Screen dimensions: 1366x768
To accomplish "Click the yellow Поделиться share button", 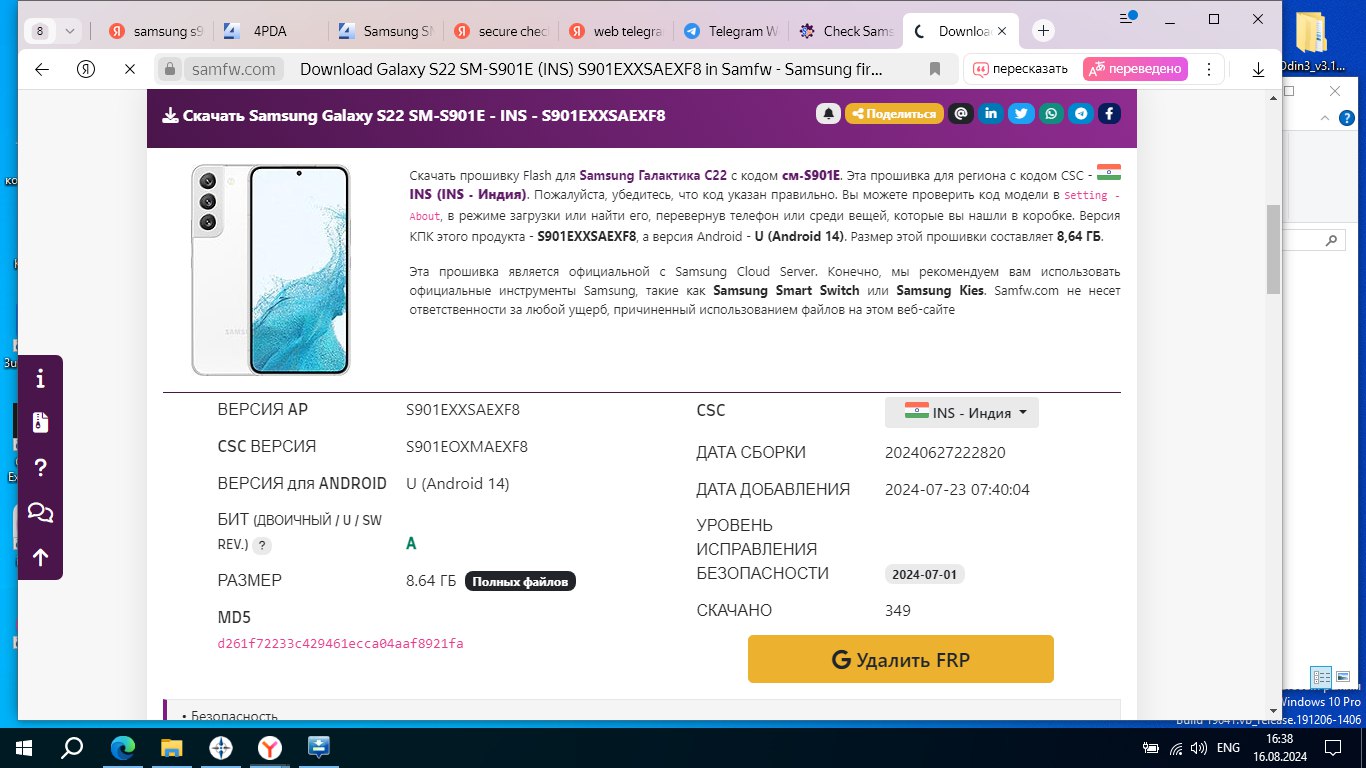I will pyautogui.click(x=894, y=114).
